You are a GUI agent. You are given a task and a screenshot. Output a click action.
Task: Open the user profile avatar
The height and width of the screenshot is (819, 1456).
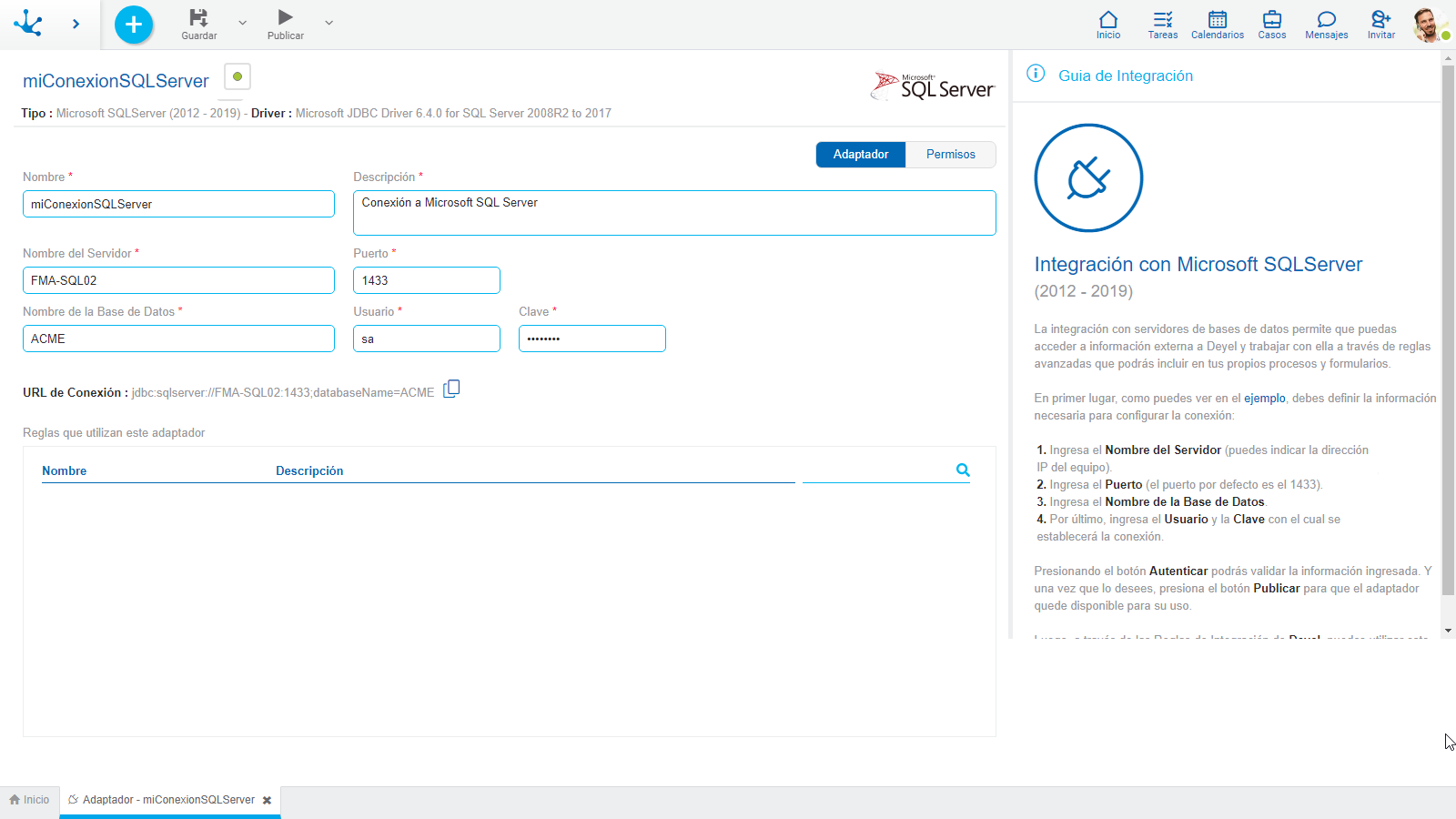click(x=1431, y=25)
